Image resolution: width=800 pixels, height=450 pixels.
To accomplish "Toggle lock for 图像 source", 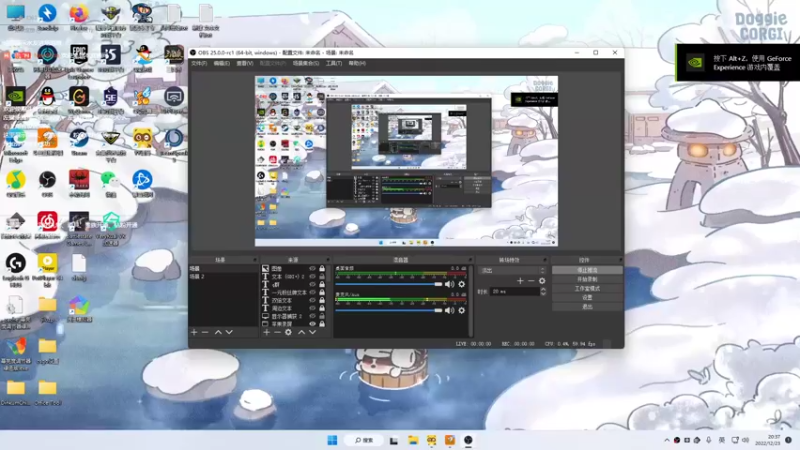I will (322, 268).
